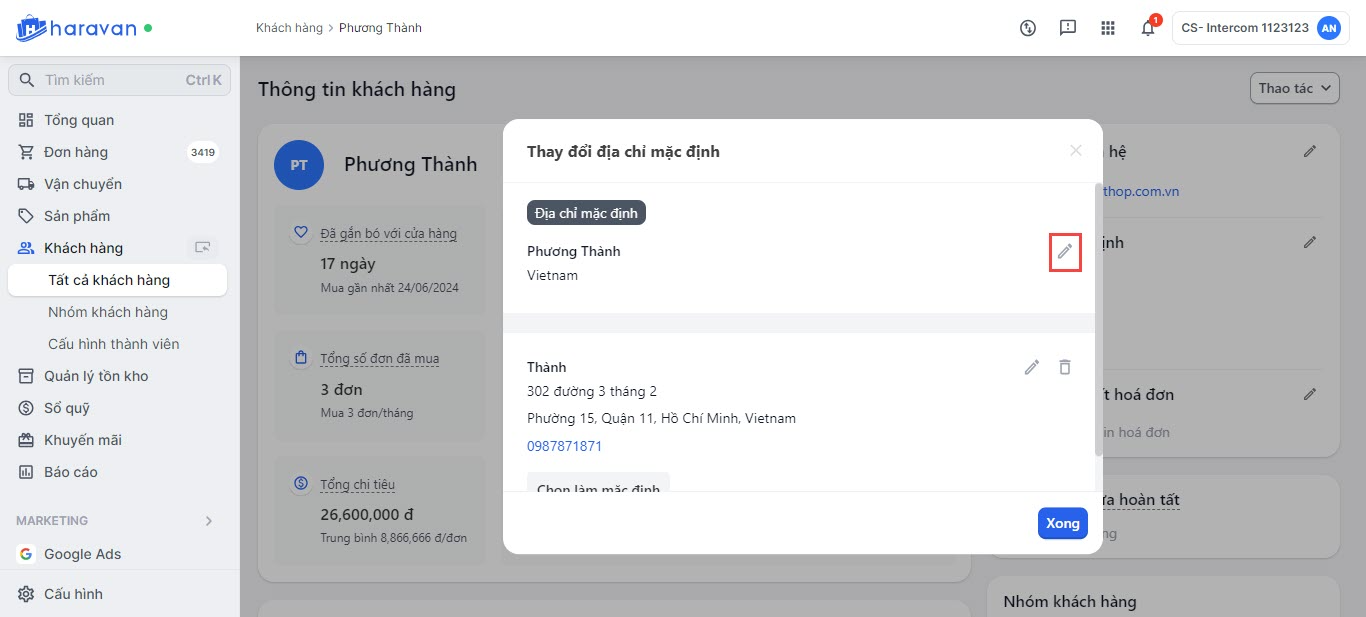This screenshot has height=617, width=1366.
Task: Click the Địa chỉ mặc định badge
Action: 587,213
